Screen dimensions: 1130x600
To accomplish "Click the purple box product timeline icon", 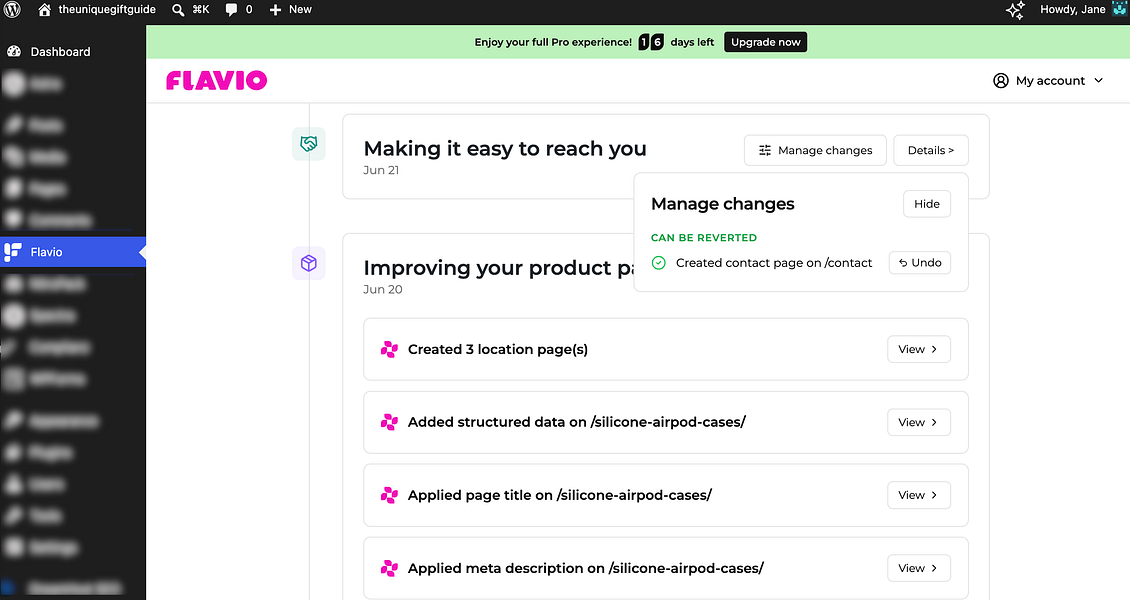I will tap(308, 263).
